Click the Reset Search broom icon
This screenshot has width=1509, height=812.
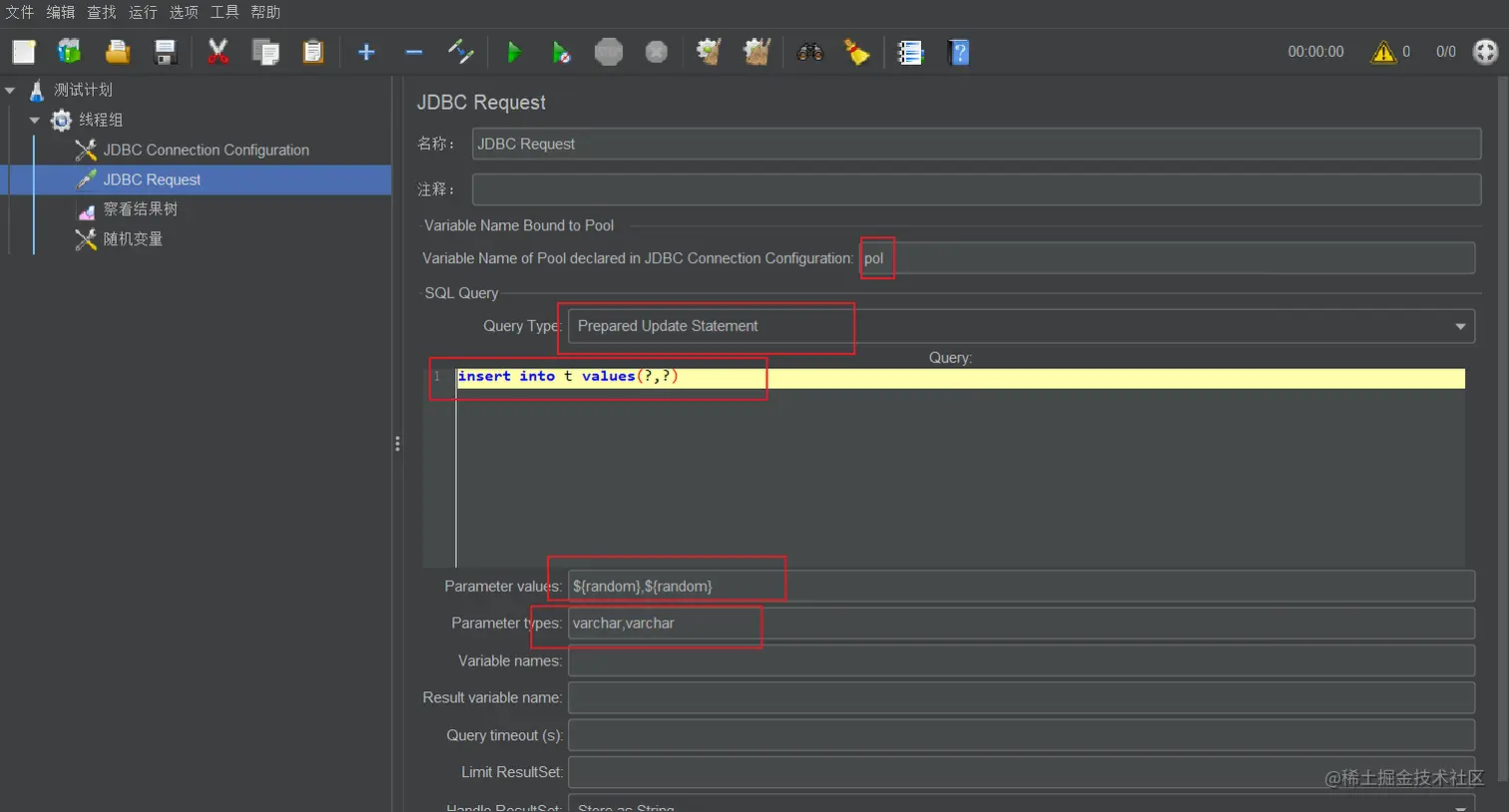pyautogui.click(x=857, y=52)
